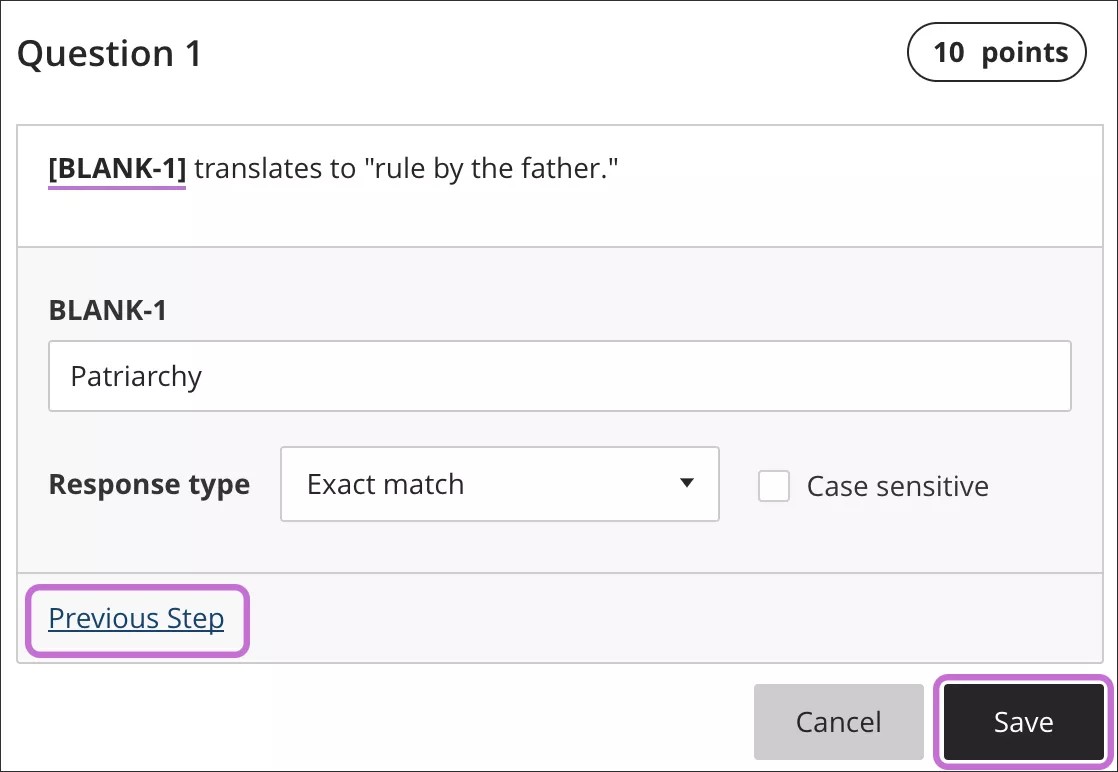Click the BLANK-1 answer field showing Patriarchy
Screen dimensions: 1118x772
pyautogui.click(x=559, y=376)
